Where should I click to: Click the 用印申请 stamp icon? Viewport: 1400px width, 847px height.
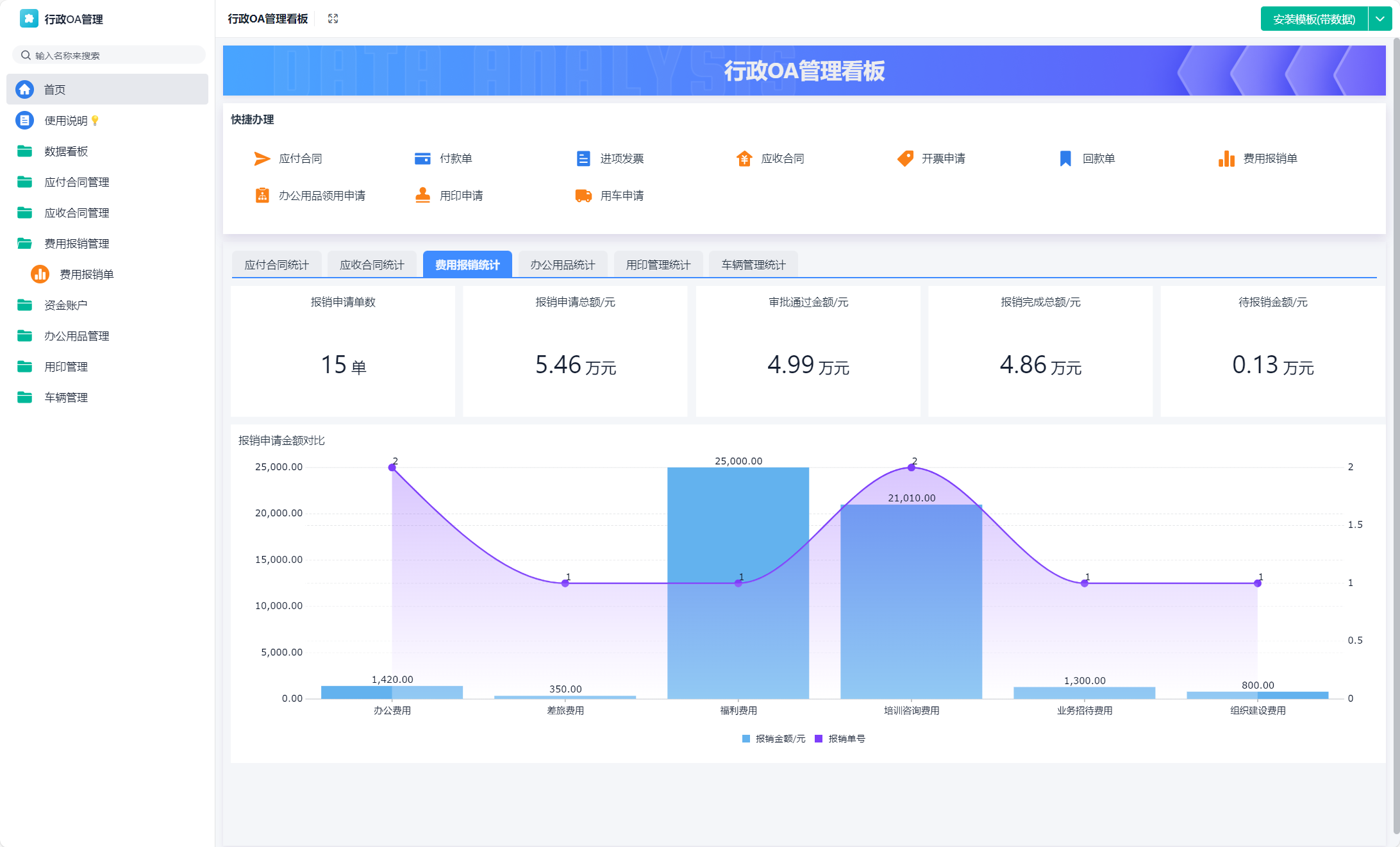point(422,196)
